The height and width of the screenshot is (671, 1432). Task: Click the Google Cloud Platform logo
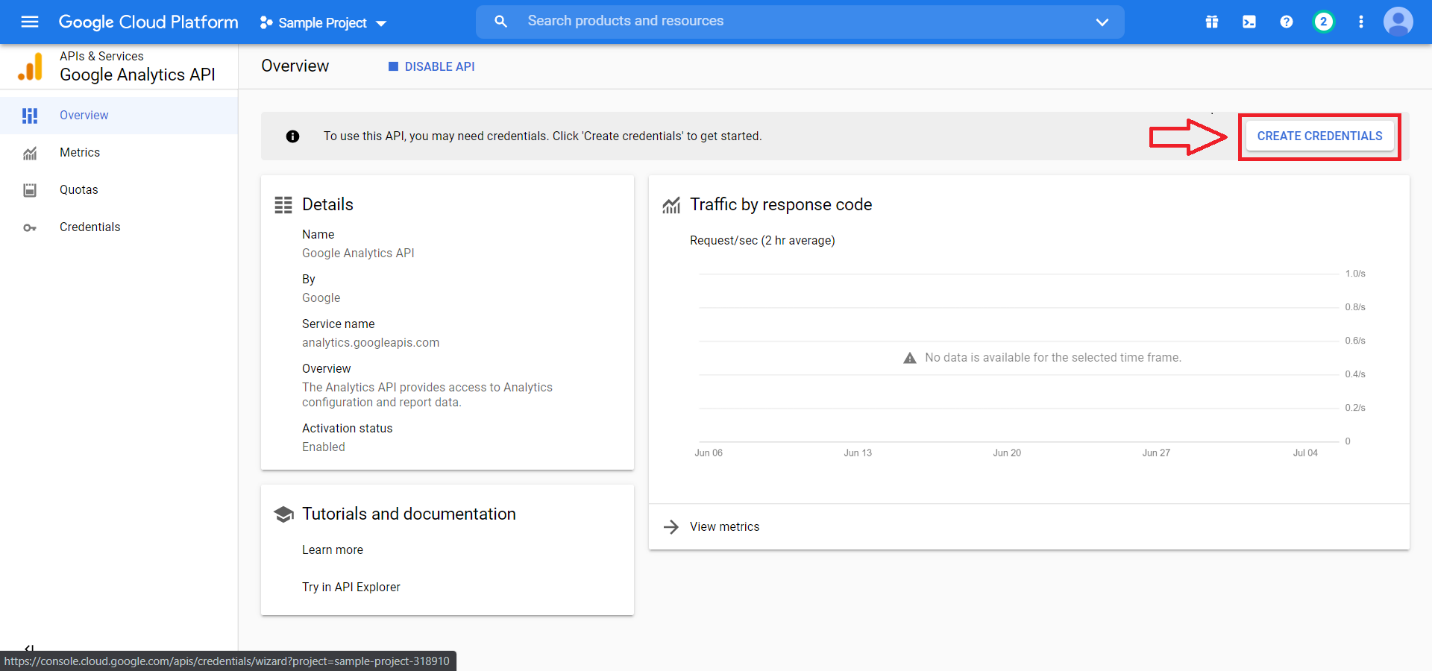click(x=149, y=22)
